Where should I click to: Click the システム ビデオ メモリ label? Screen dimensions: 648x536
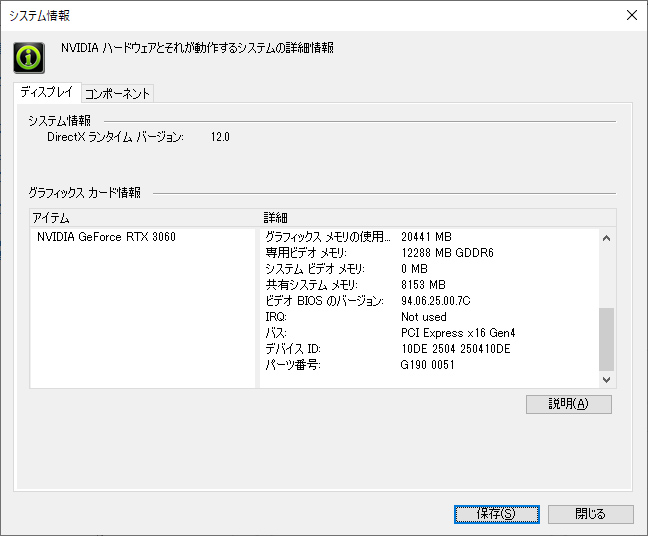314,269
